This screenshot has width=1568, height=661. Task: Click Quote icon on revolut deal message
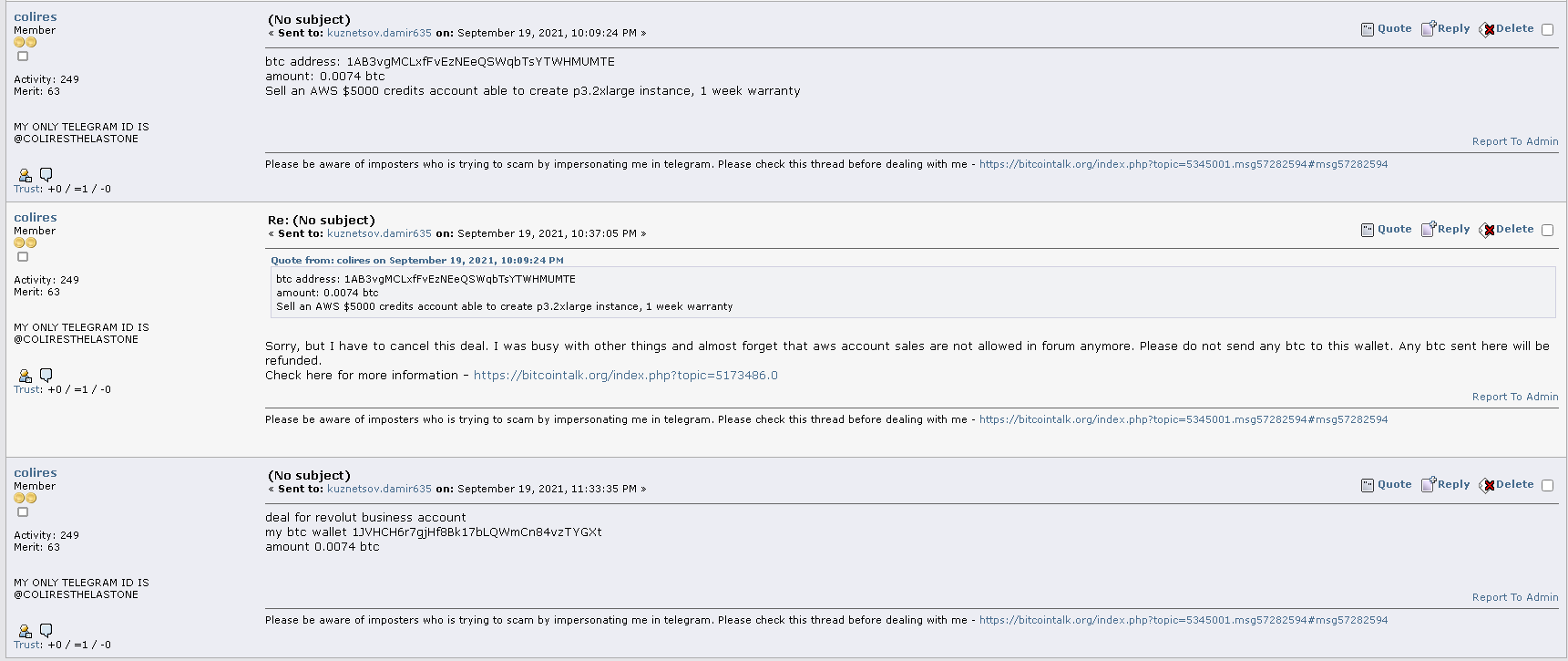click(x=1367, y=485)
